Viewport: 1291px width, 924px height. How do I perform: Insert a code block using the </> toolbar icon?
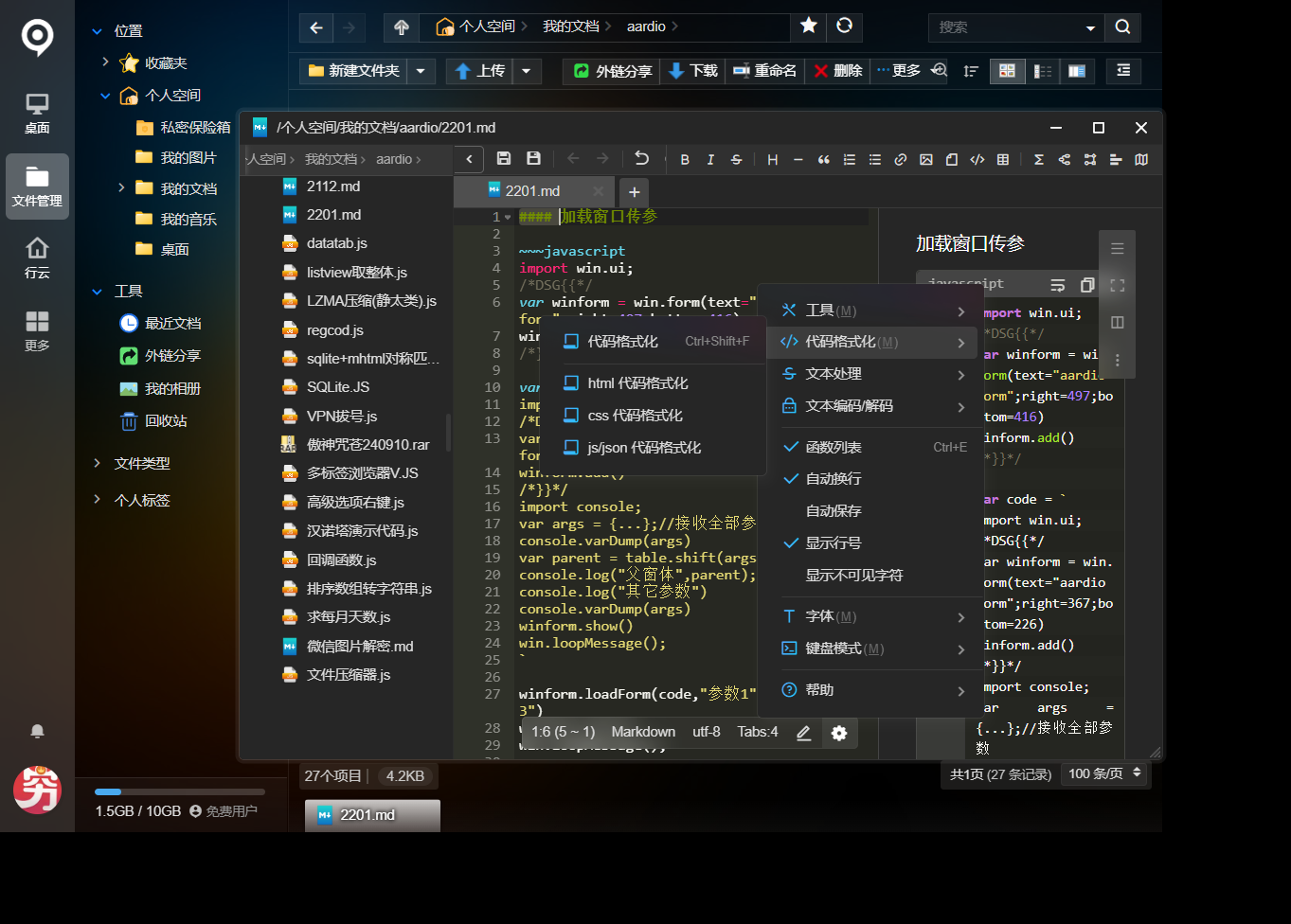[977, 160]
